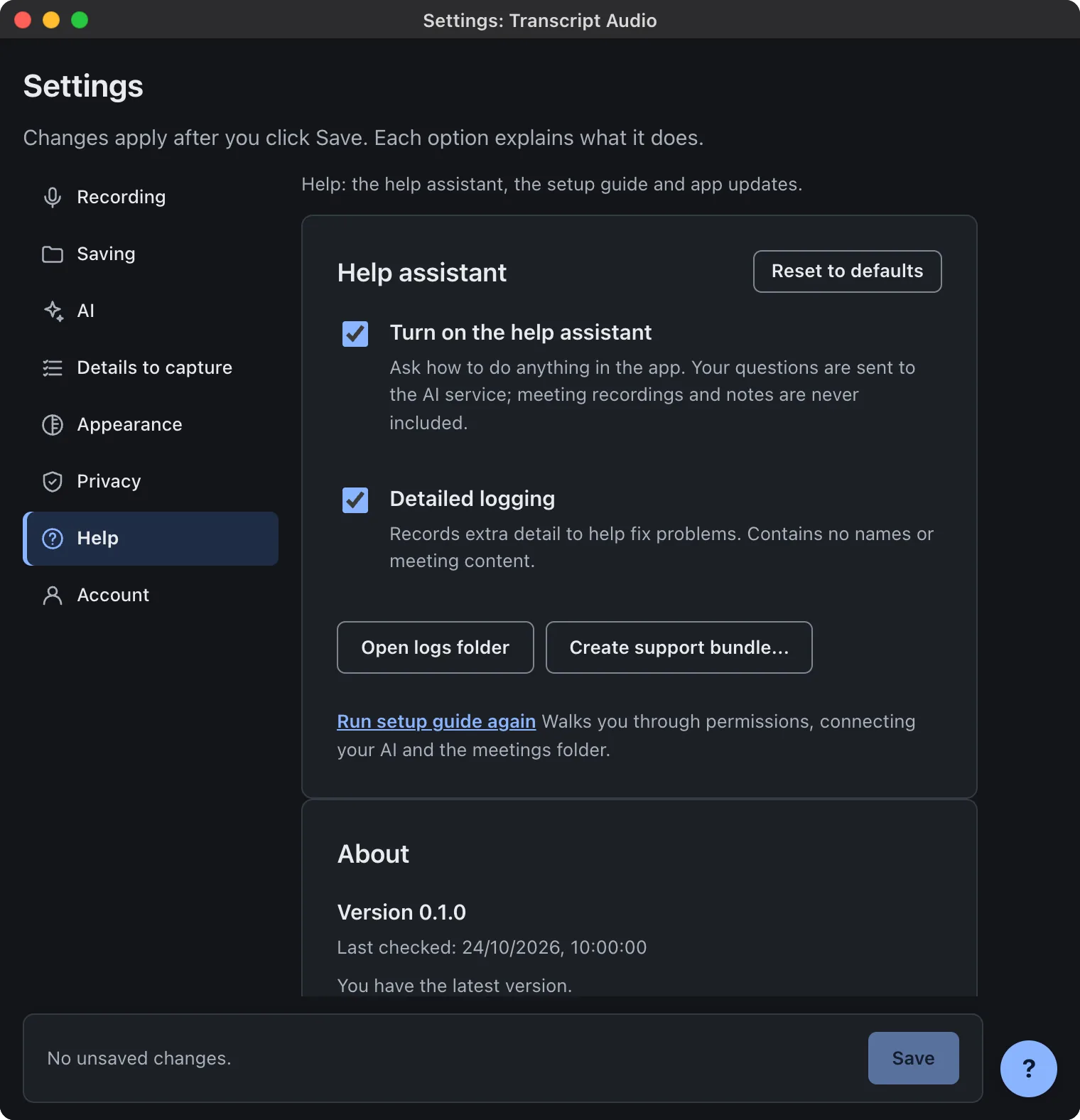Click the green zoom window button

point(80,20)
